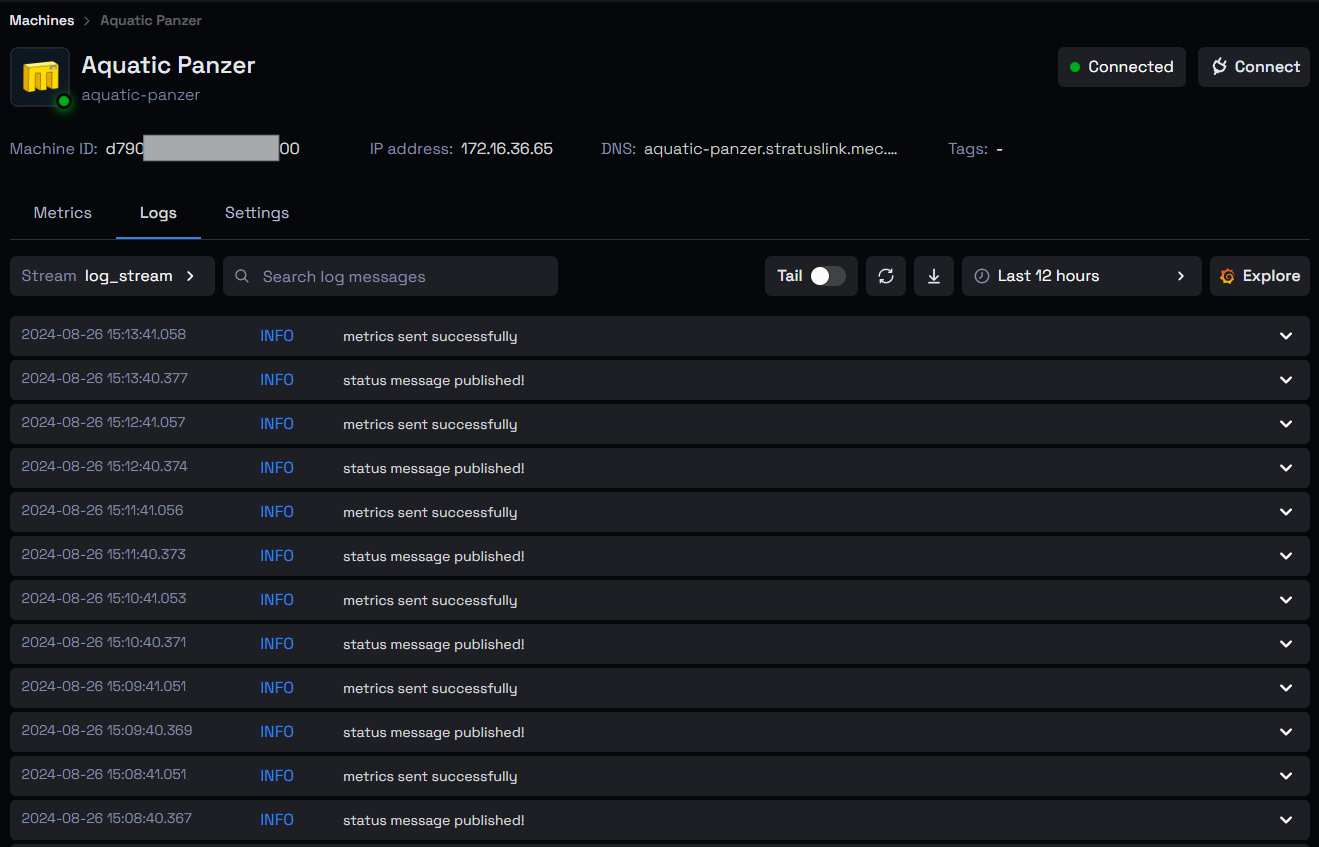Expand the 15:13:41.058 metrics sent log entry
The height and width of the screenshot is (847, 1319).
coord(1286,336)
